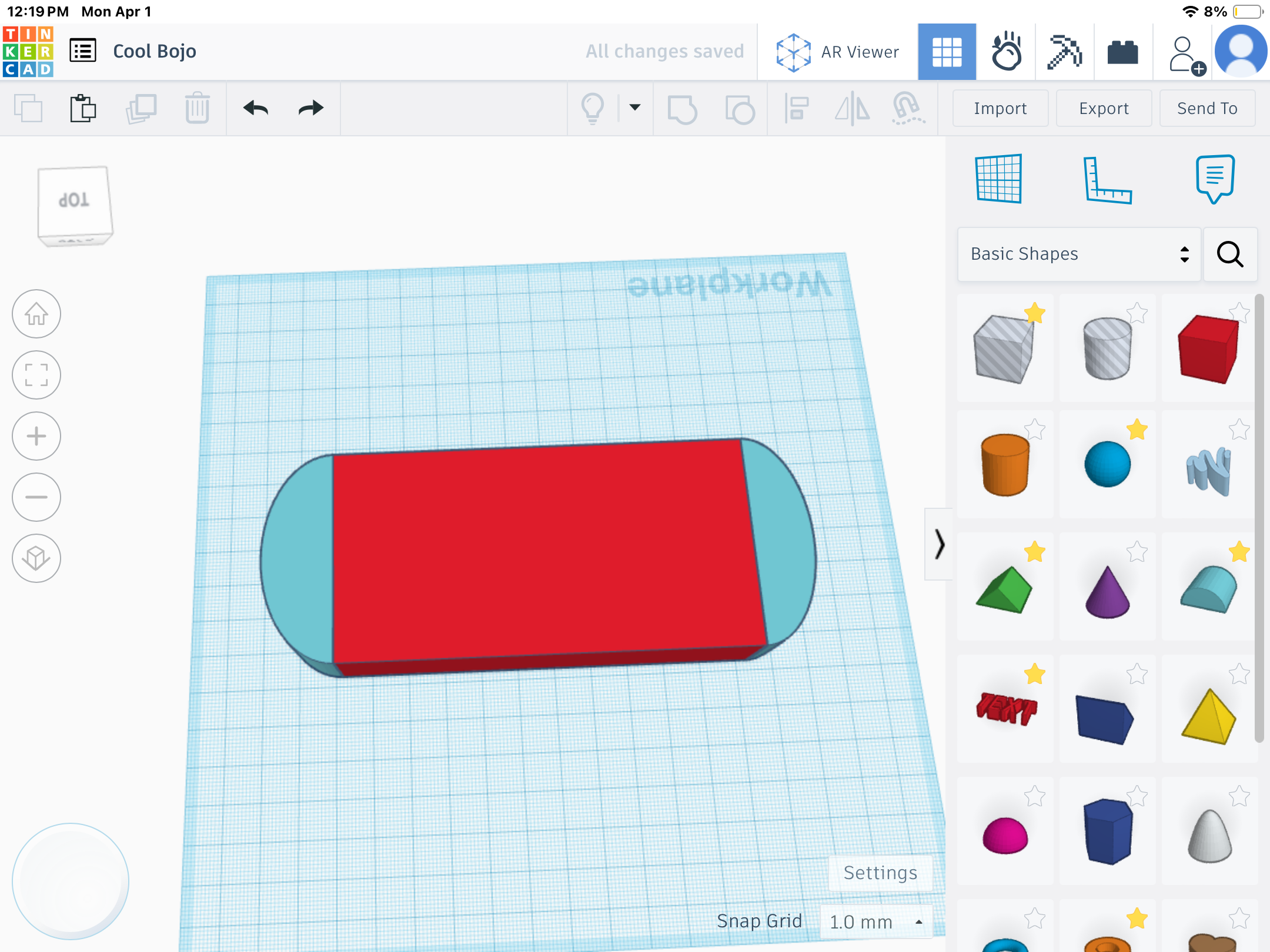
Task: Select the Notes tool icon
Action: pos(1215,179)
